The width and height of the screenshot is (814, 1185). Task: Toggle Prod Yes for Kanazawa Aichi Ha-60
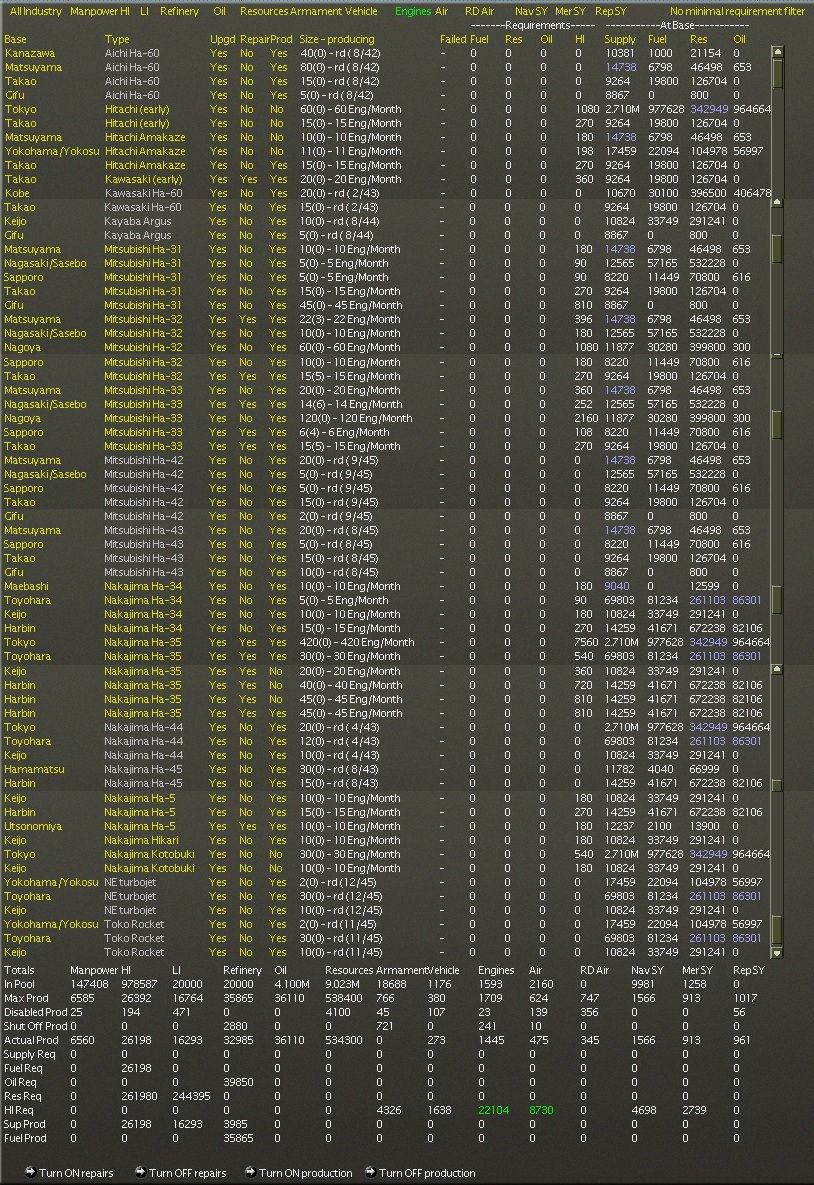tap(279, 54)
